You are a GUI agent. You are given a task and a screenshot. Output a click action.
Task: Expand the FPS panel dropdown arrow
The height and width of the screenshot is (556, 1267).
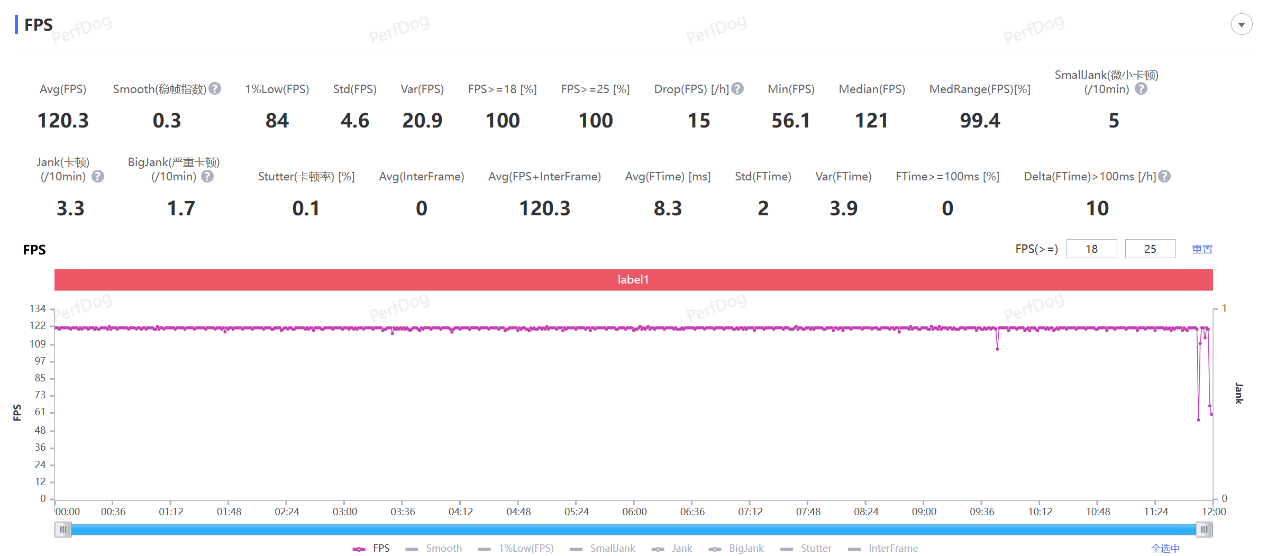[1242, 25]
